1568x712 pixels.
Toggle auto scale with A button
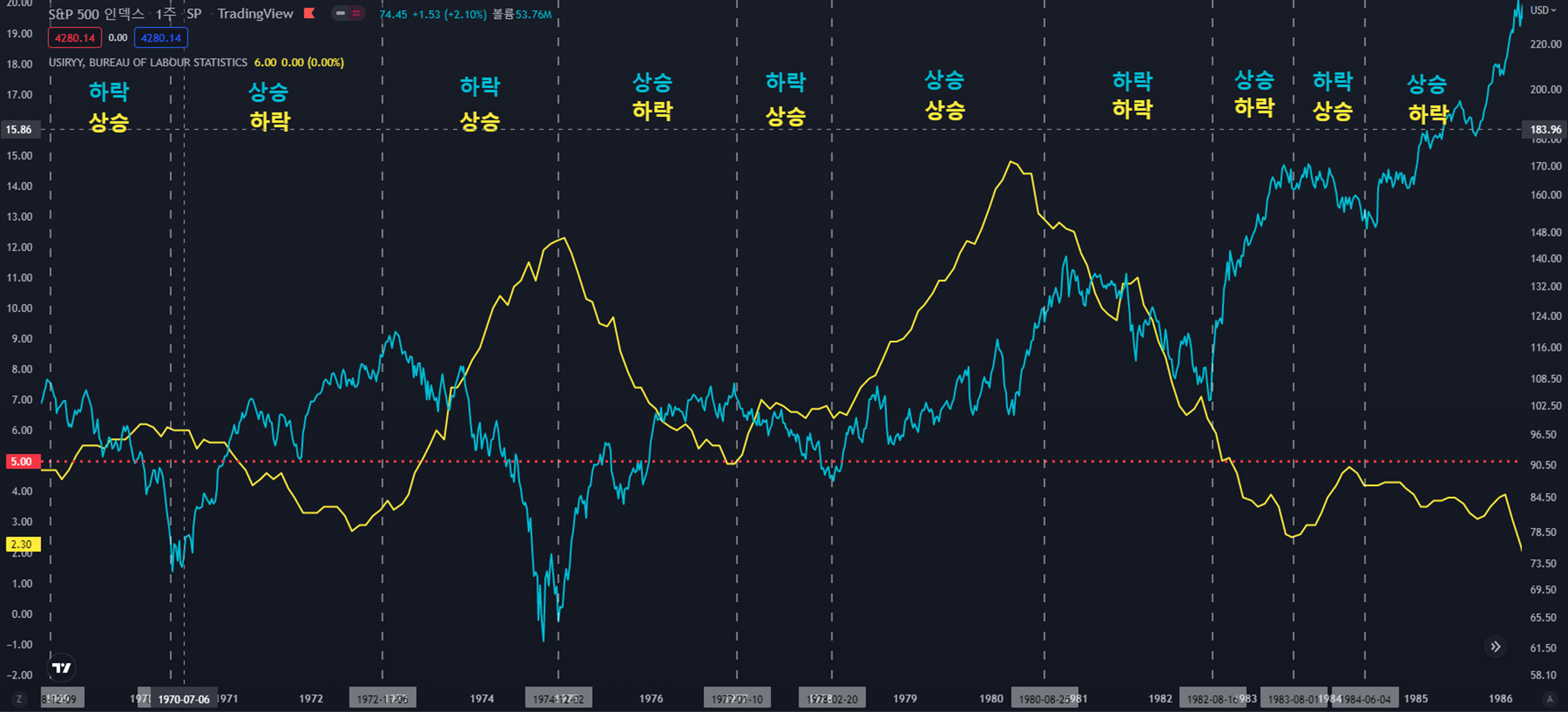[x=1550, y=699]
